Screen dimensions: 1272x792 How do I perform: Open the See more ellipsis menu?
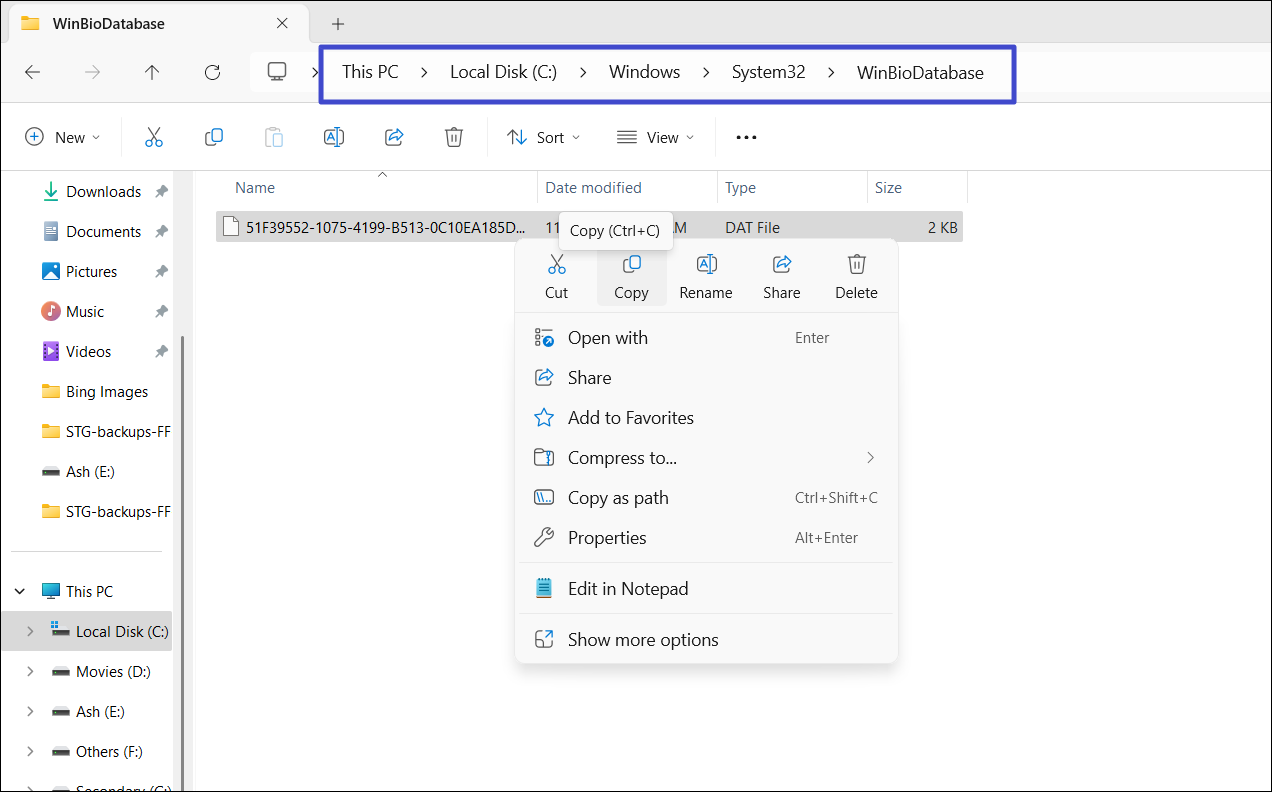[746, 137]
